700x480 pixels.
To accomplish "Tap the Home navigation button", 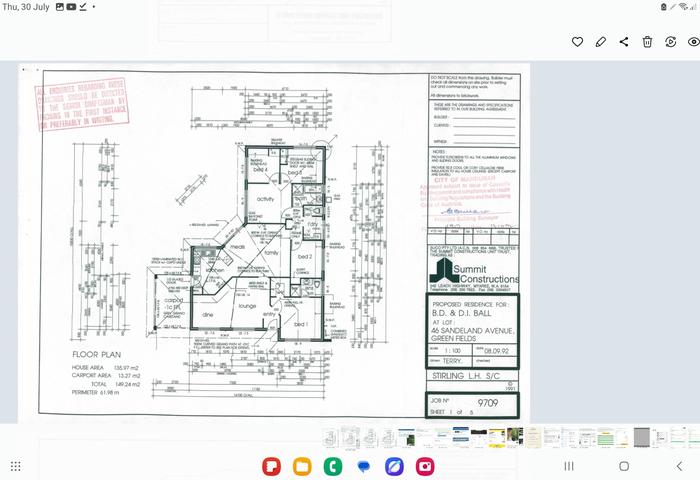I will [x=624, y=466].
